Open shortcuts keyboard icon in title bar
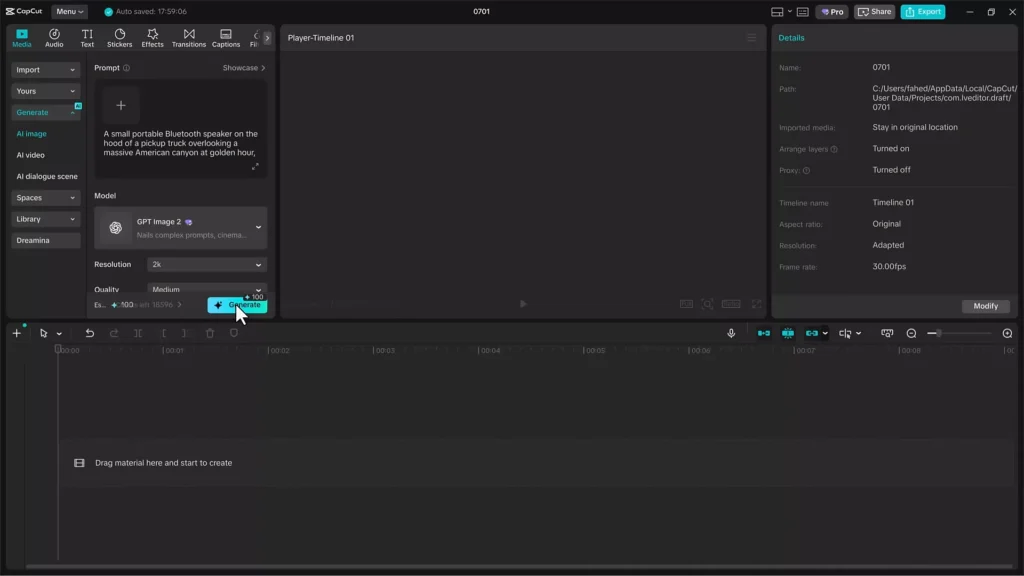This screenshot has width=1024, height=576. click(803, 12)
